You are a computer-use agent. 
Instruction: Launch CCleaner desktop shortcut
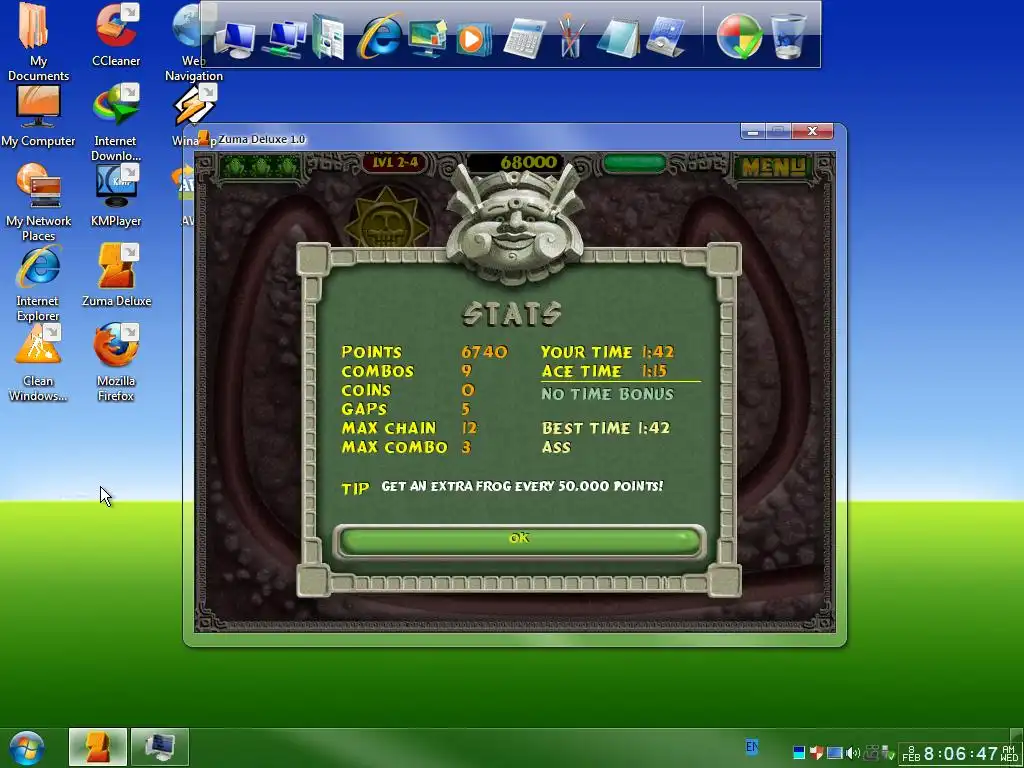116,35
